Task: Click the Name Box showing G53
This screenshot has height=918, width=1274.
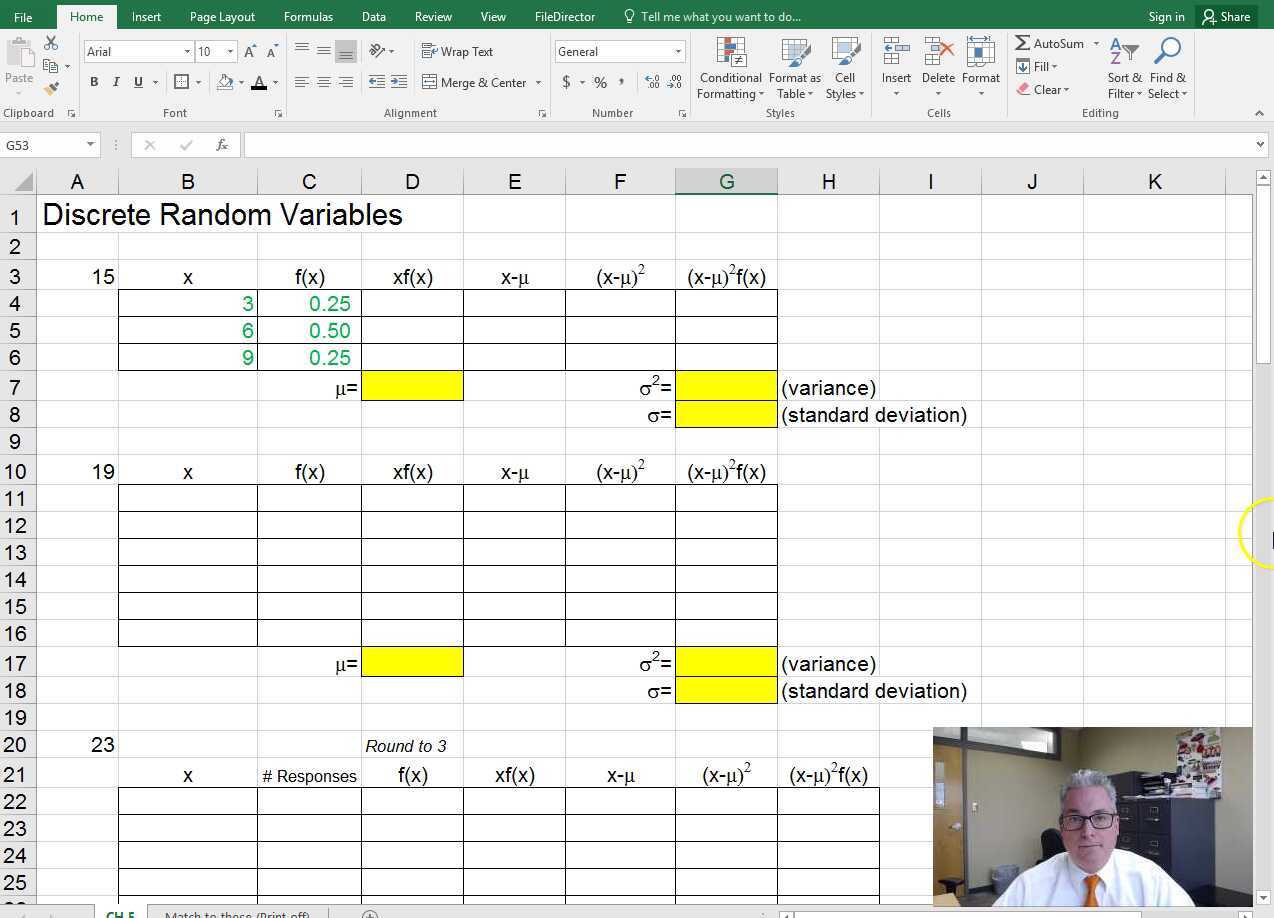Action: coord(42,144)
